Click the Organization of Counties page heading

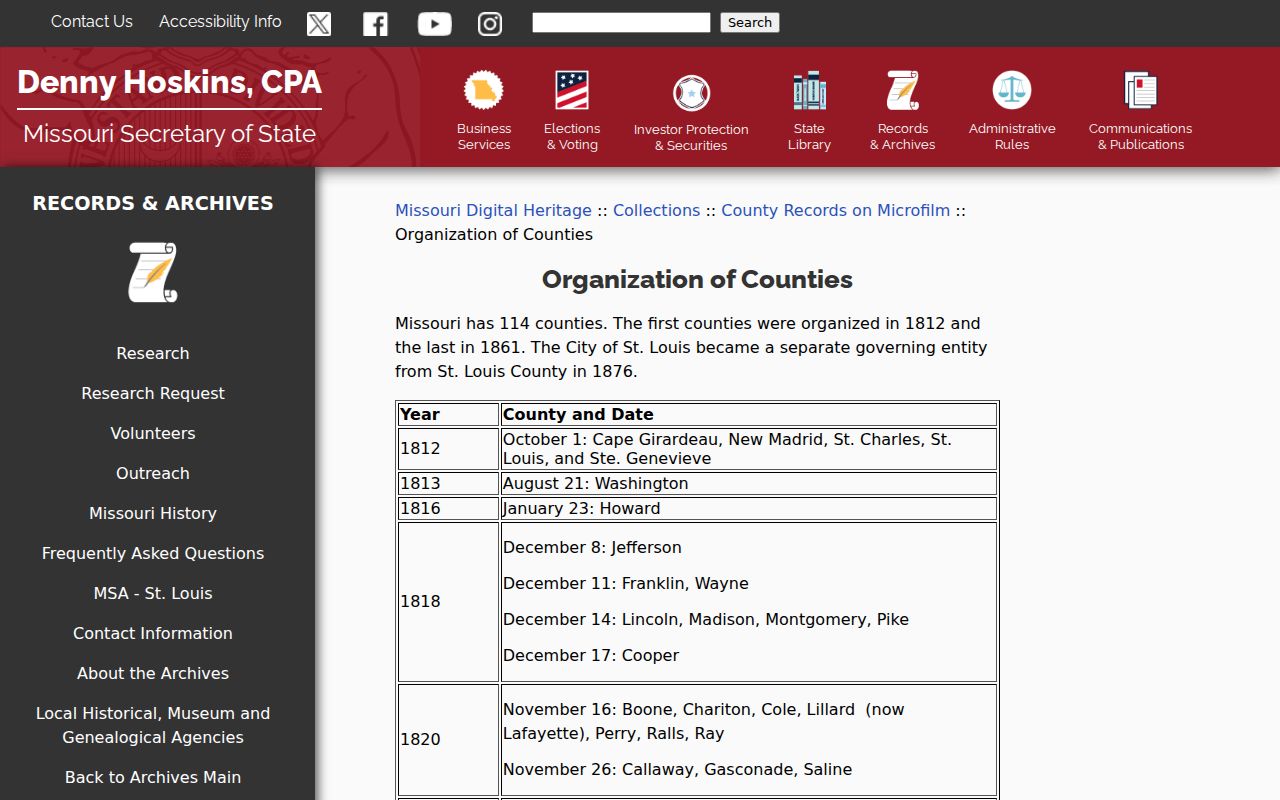(697, 279)
